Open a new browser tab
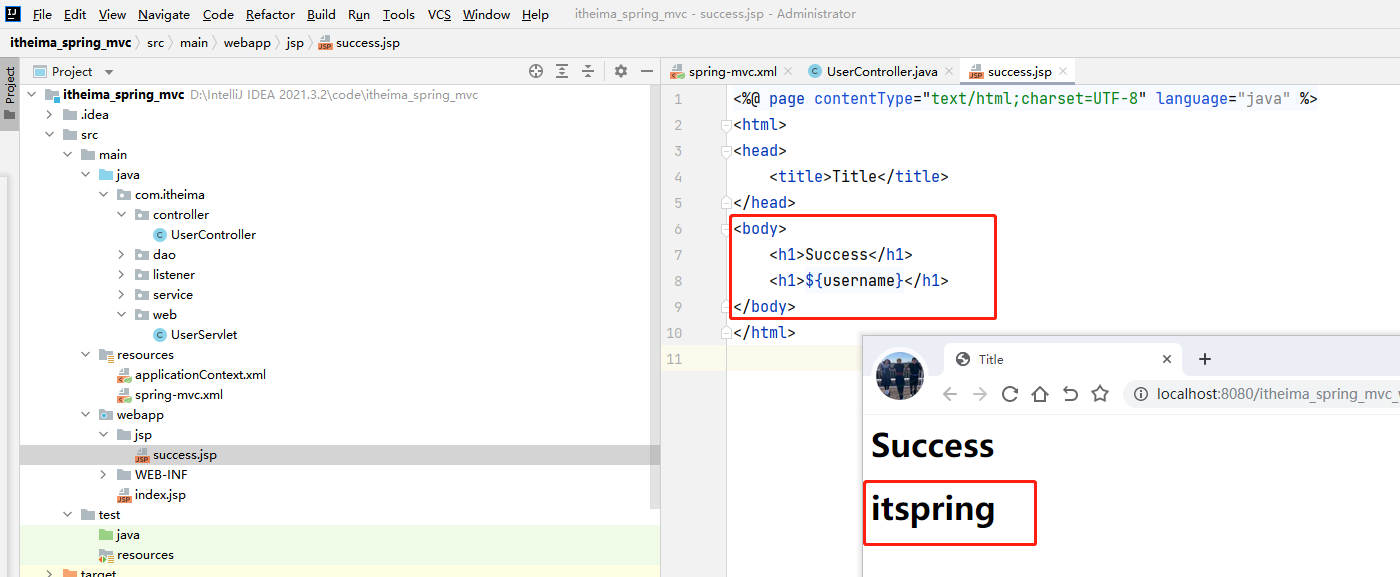1400x577 pixels. [1205, 359]
